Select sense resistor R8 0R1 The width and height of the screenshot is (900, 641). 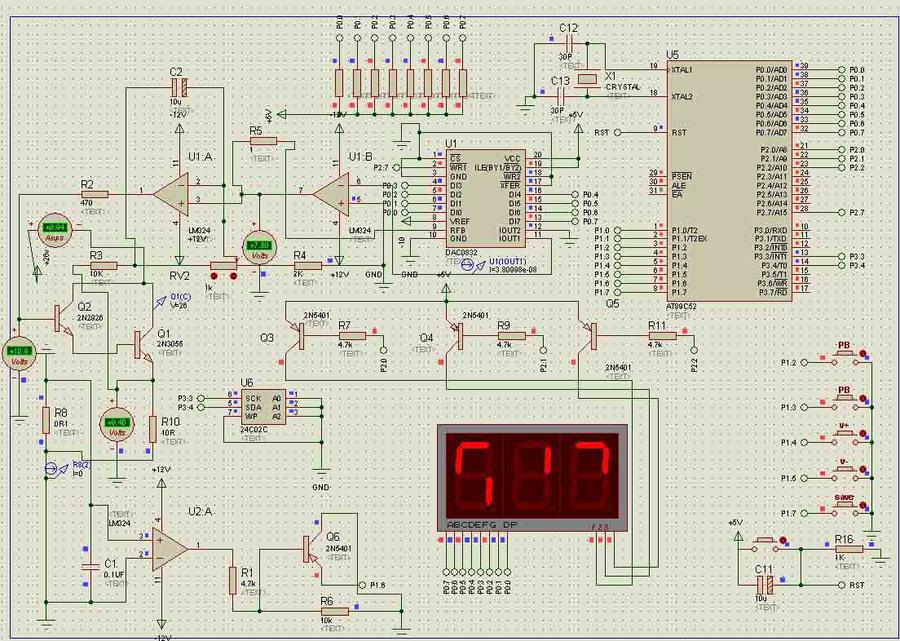click(x=46, y=421)
